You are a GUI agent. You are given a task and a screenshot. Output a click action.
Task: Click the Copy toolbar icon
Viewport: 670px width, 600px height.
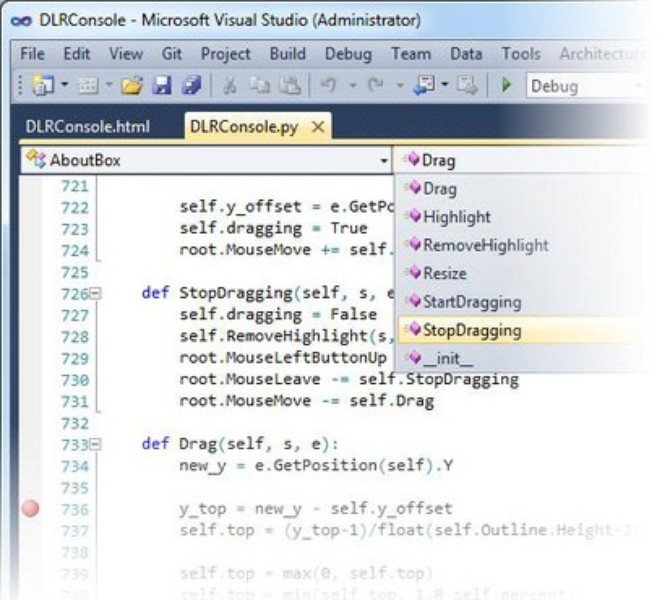point(259,85)
